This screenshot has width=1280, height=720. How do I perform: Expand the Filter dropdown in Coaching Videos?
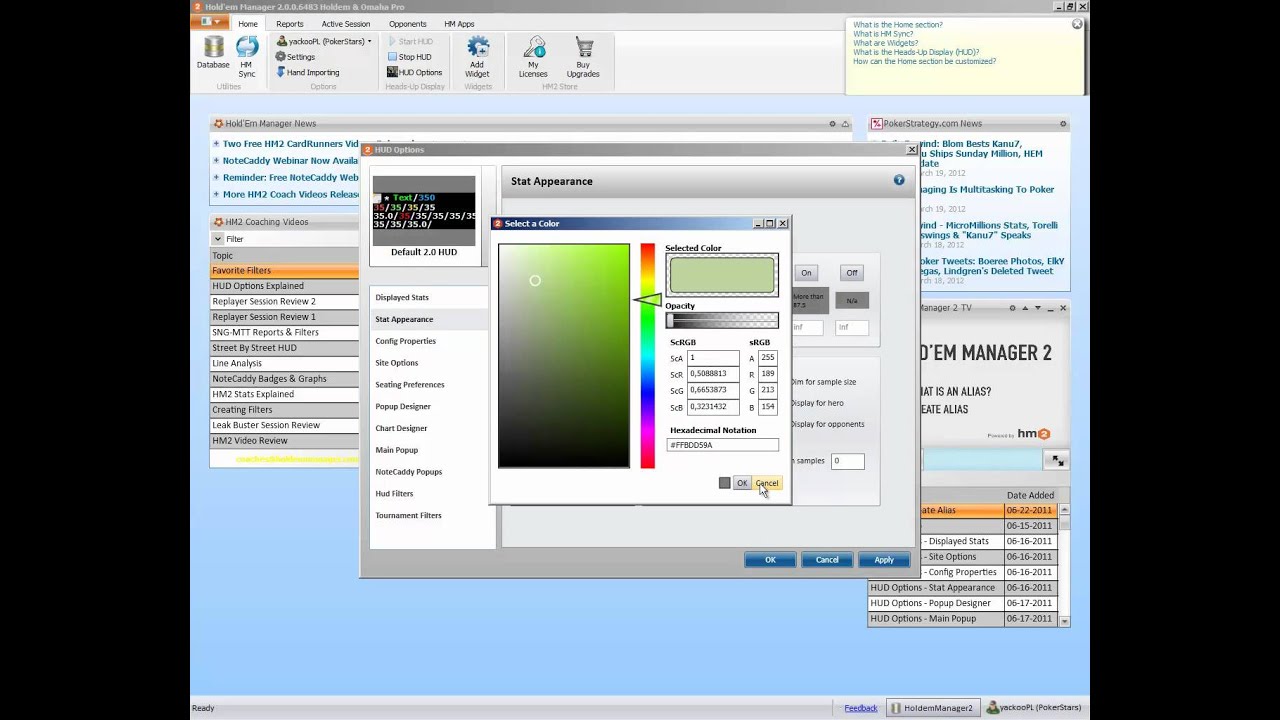[217, 239]
